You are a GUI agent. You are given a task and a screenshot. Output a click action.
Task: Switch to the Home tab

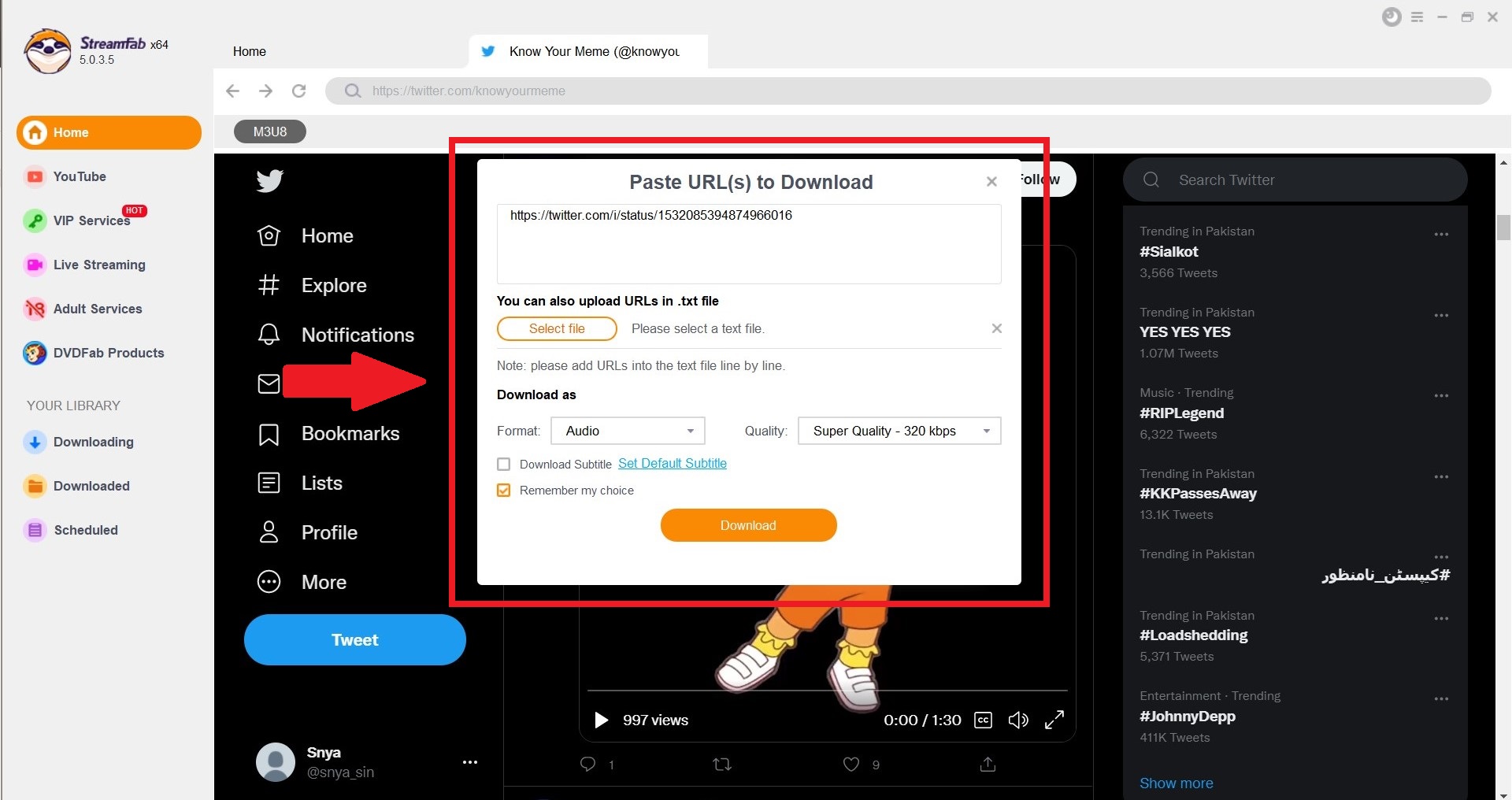point(250,51)
